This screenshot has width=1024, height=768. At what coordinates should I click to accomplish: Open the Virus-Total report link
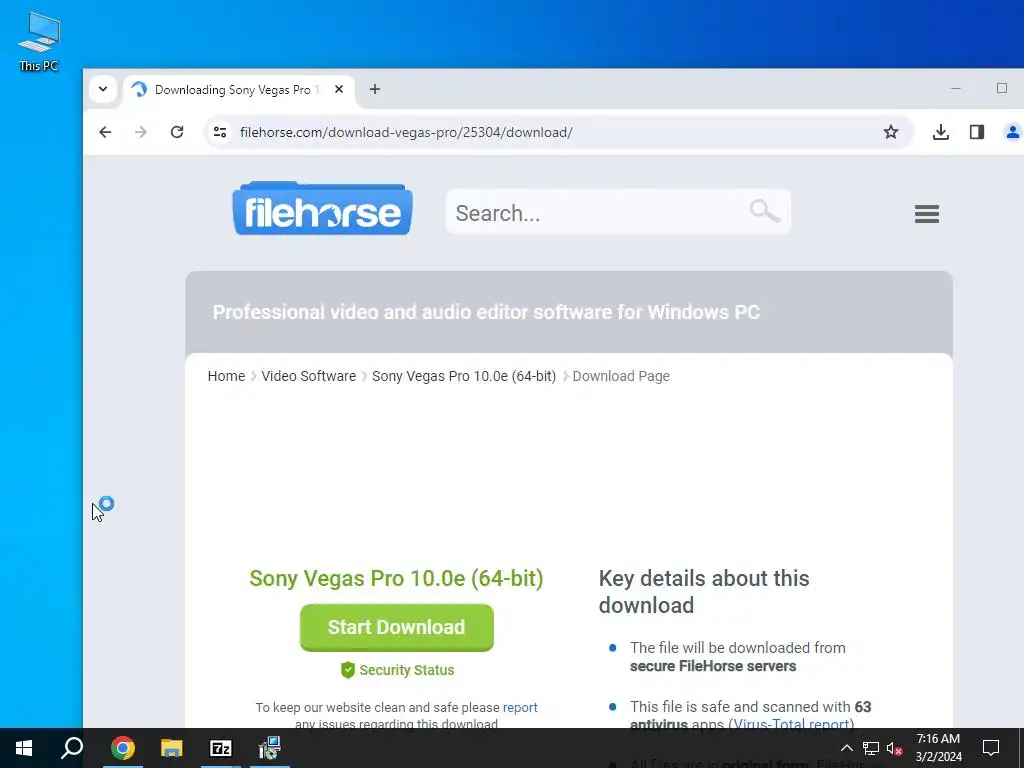(791, 724)
